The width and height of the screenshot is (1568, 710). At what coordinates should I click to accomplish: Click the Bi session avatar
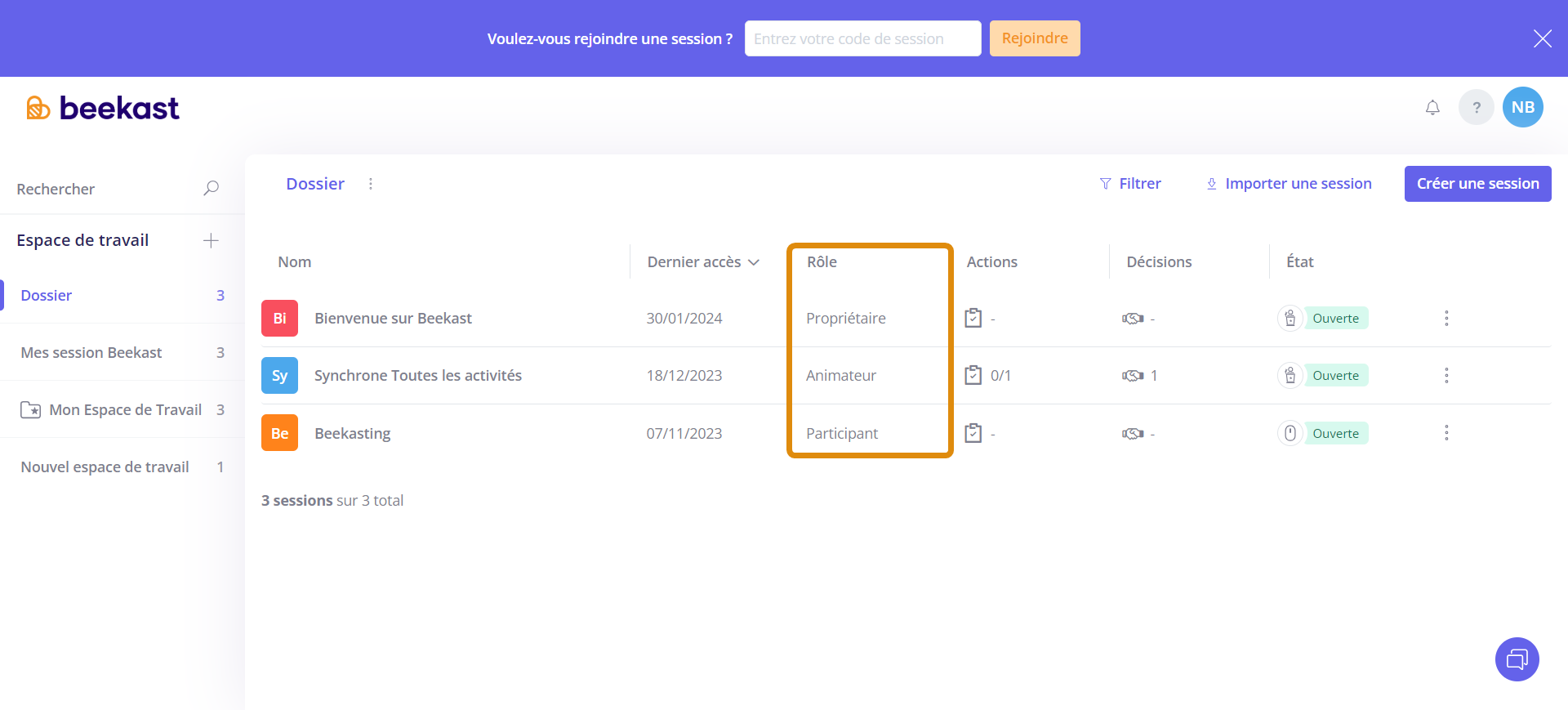tap(279, 319)
